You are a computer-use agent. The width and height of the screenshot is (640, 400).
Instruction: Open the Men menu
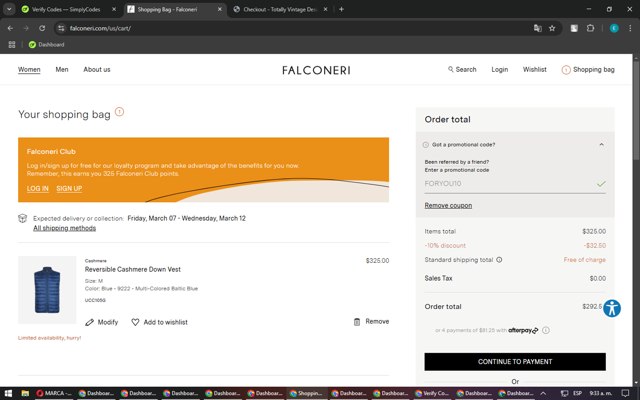(x=62, y=69)
